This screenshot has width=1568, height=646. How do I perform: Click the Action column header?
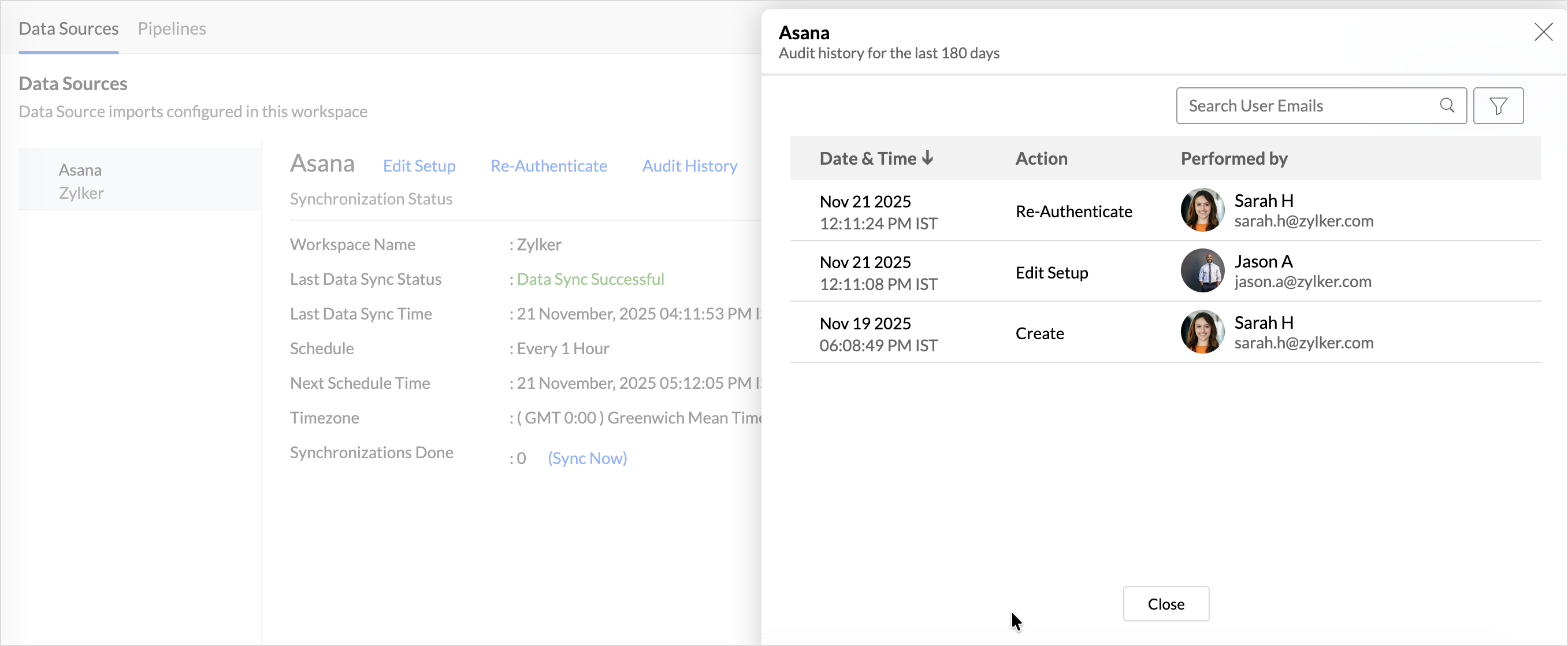(x=1041, y=158)
